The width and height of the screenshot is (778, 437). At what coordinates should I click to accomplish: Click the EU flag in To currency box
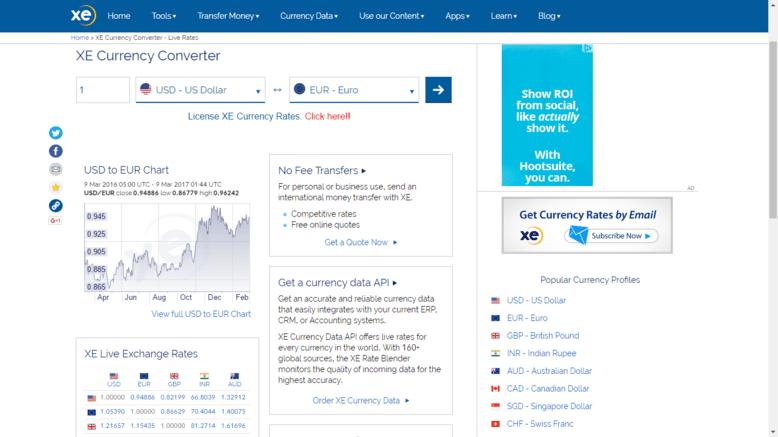(x=299, y=89)
